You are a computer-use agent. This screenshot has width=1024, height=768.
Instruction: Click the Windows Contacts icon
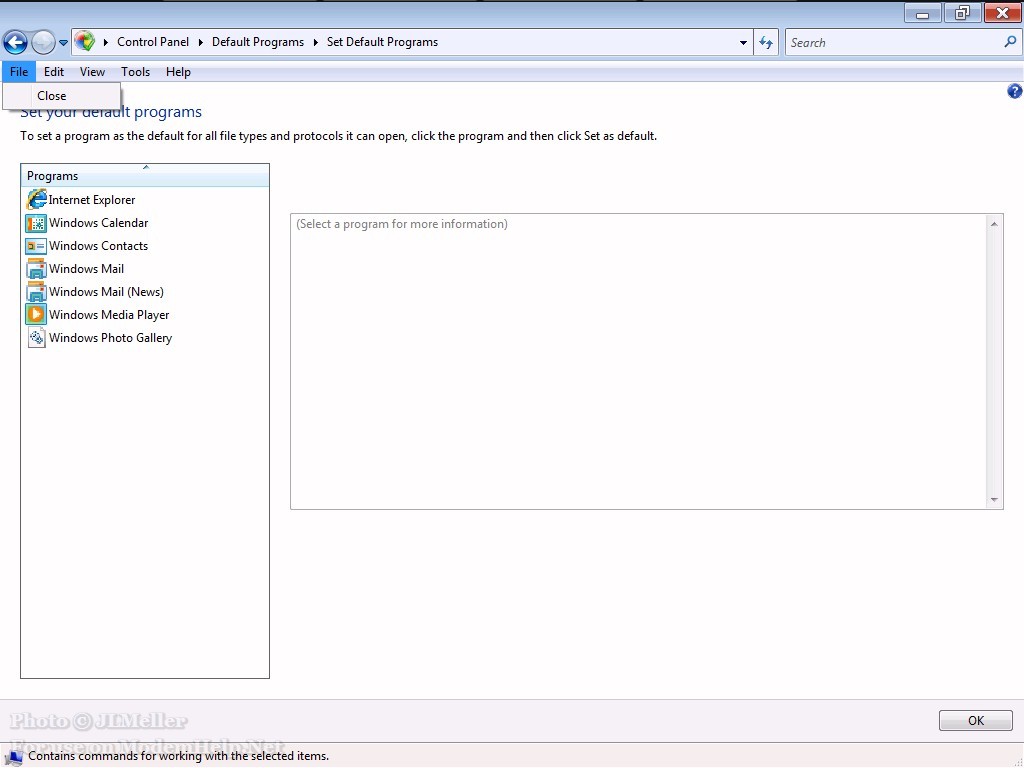pos(36,246)
